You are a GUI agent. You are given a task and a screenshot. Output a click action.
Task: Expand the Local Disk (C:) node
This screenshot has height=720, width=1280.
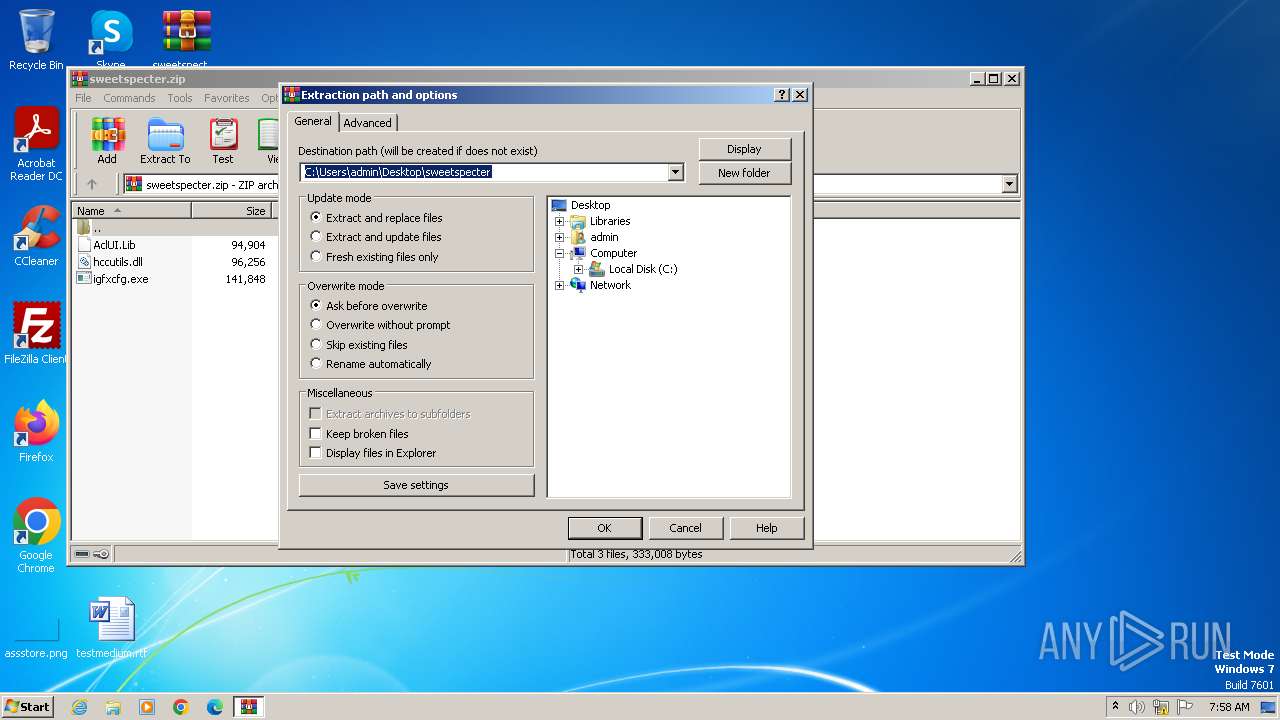(x=578, y=269)
